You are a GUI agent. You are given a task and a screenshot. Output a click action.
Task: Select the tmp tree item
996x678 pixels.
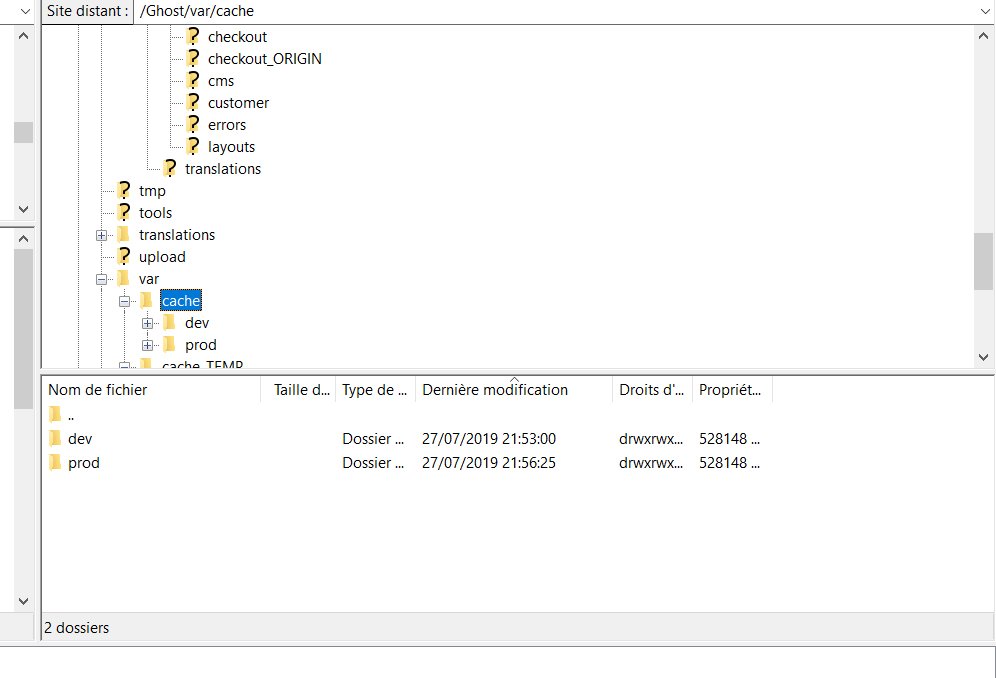pyautogui.click(x=152, y=191)
